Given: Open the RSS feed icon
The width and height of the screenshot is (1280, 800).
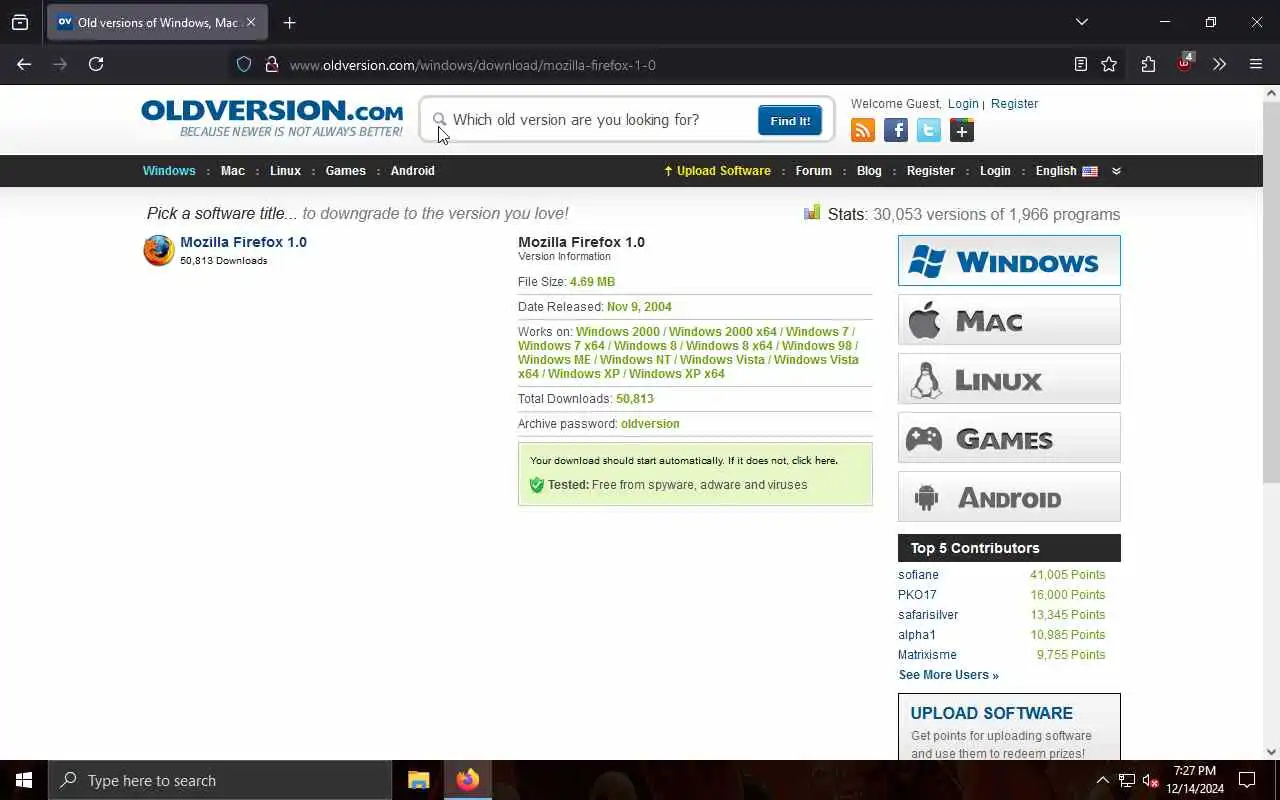Looking at the screenshot, I should click(863, 130).
